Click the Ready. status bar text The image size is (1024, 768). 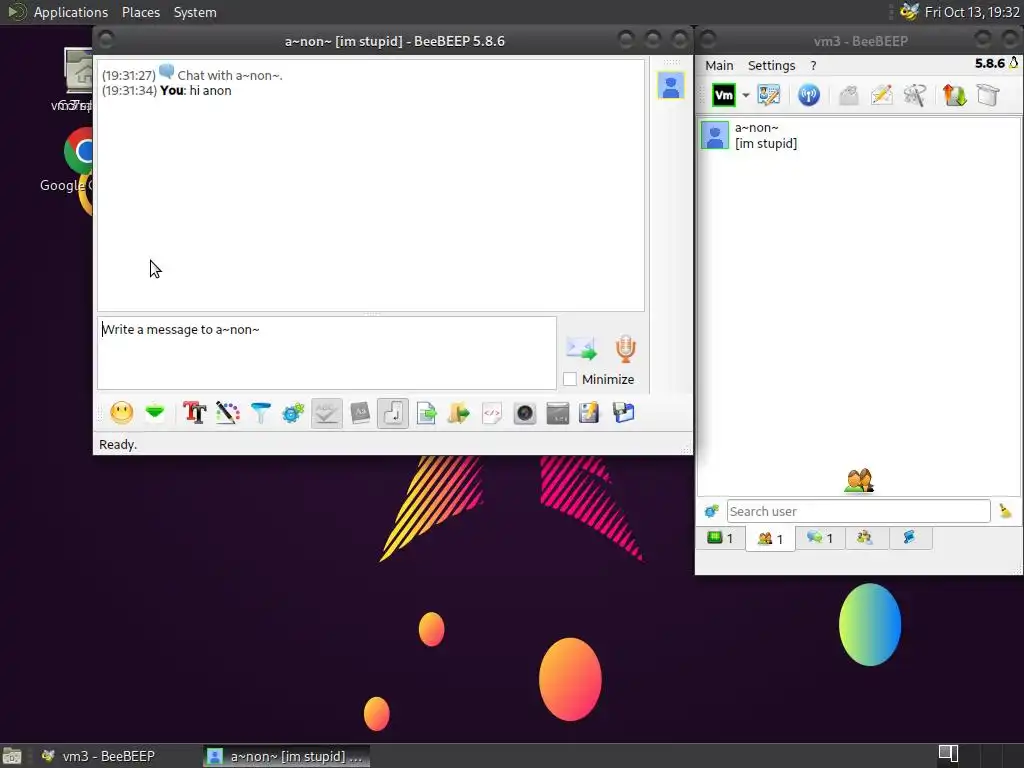118,445
